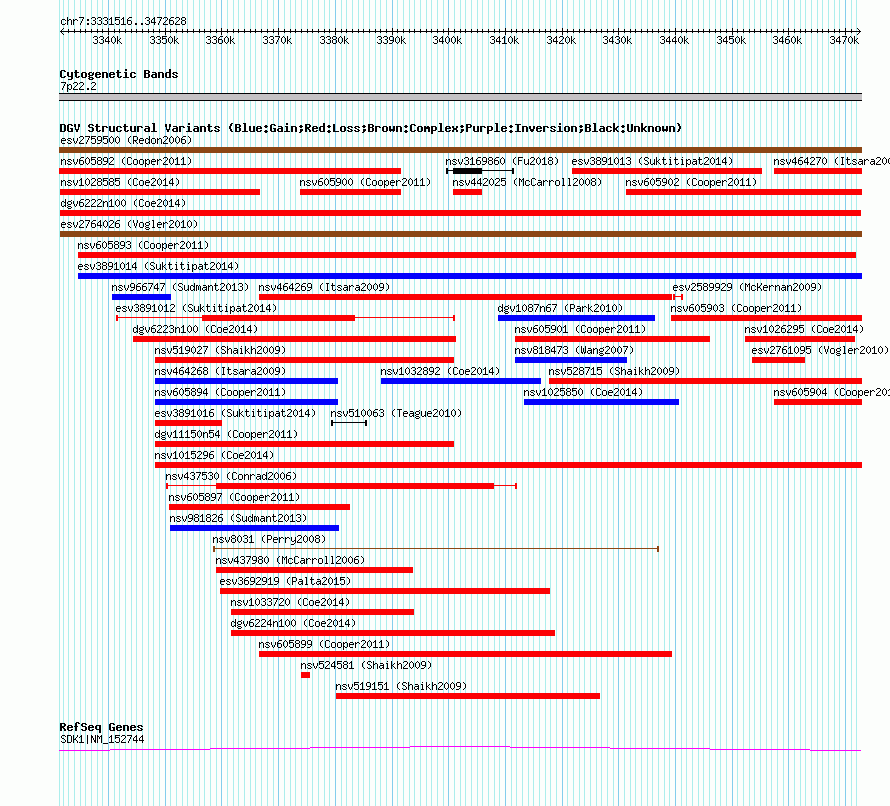Click nsv524581 (Shaikh2009) label
Image resolution: width=890 pixels, height=806 pixels.
tap(366, 665)
